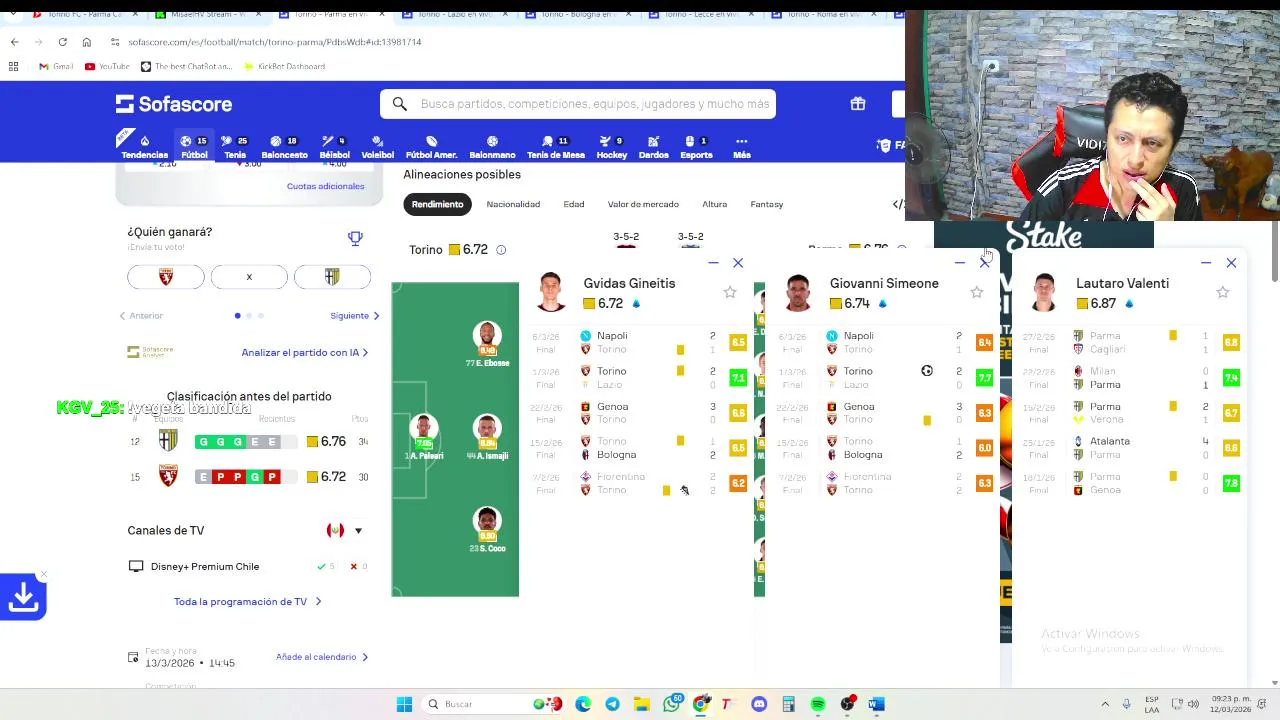Click the trophy icon beside ¿Quién ganará?
The image size is (1280, 720).
pos(355,238)
